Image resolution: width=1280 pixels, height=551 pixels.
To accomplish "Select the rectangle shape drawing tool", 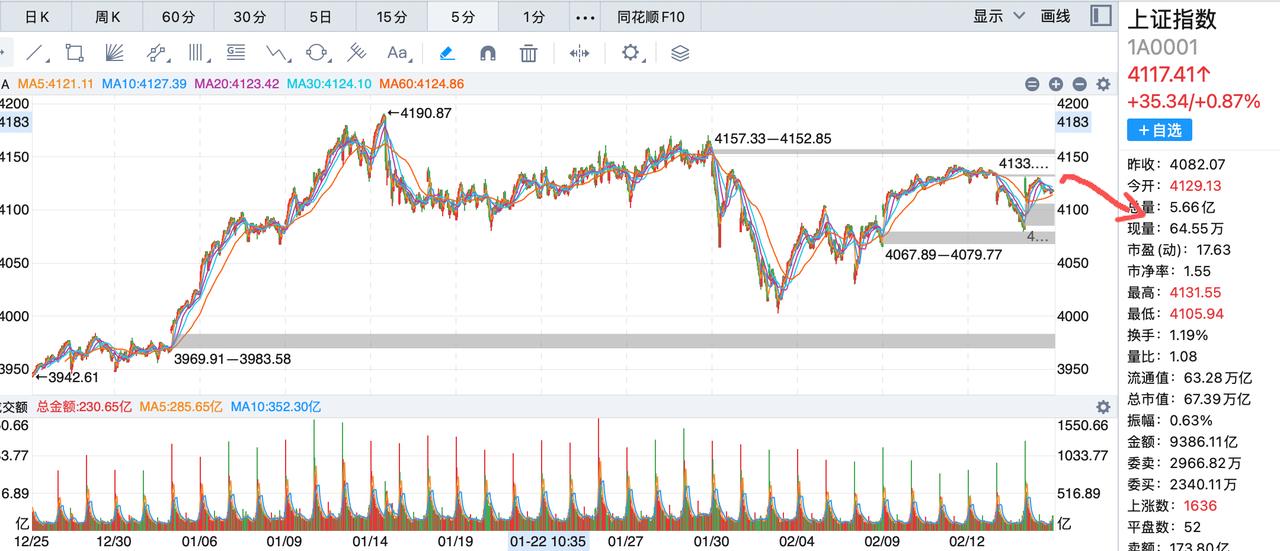I will [74, 52].
